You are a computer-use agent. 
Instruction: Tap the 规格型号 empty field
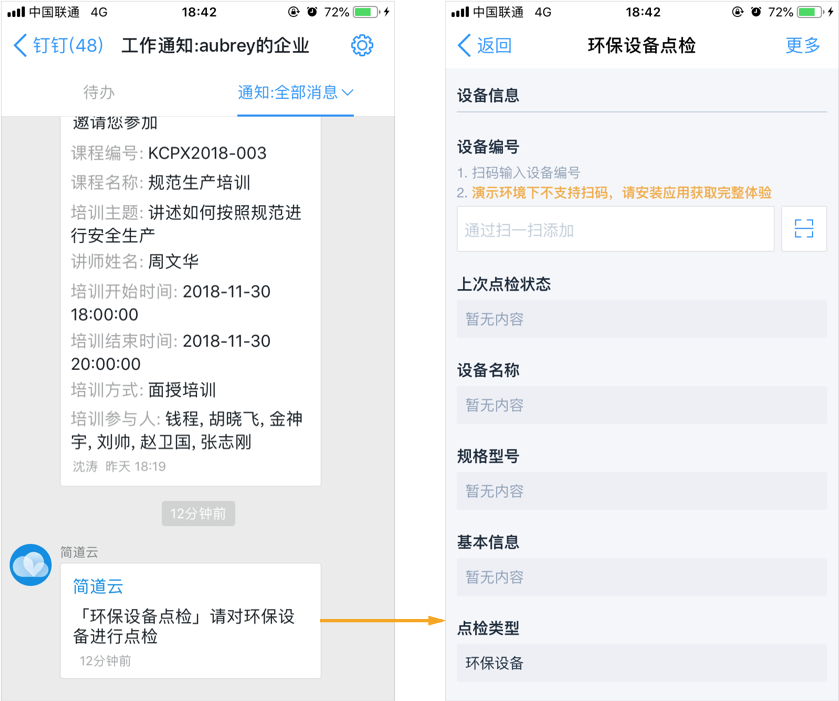(x=642, y=491)
